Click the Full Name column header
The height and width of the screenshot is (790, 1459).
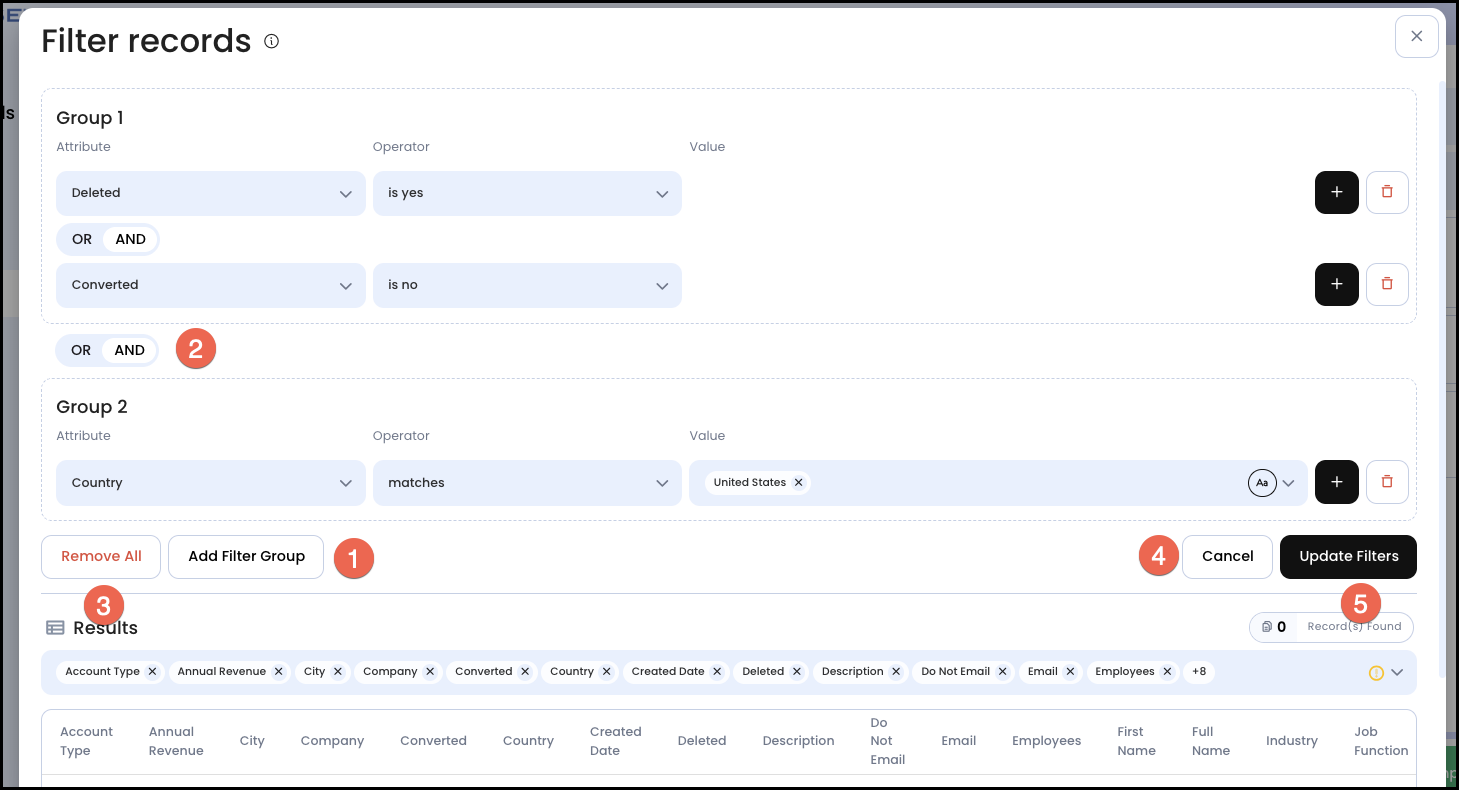pyautogui.click(x=1211, y=741)
